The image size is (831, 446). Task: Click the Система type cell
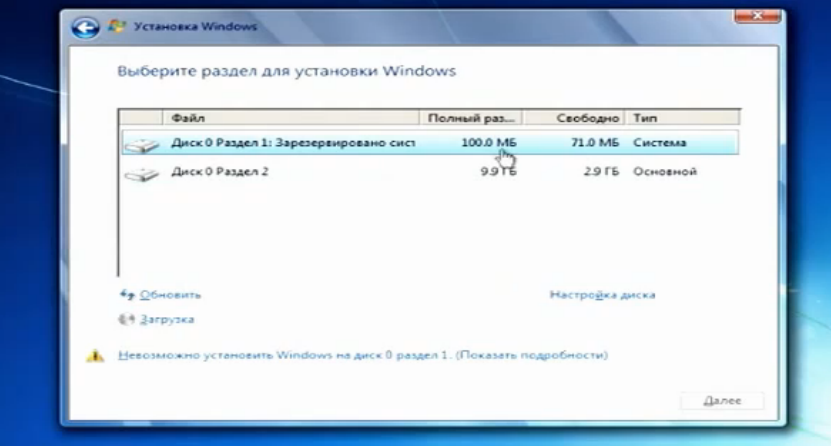tap(659, 142)
